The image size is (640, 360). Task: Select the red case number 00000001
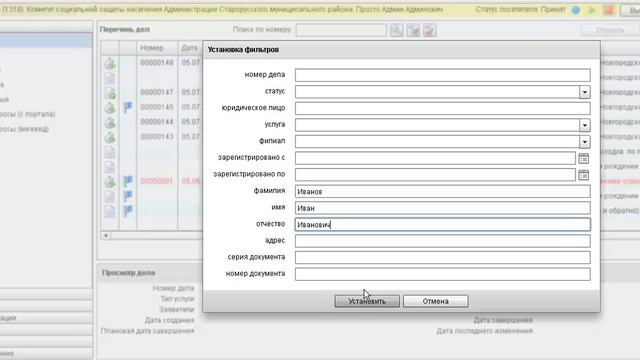pyautogui.click(x=157, y=181)
